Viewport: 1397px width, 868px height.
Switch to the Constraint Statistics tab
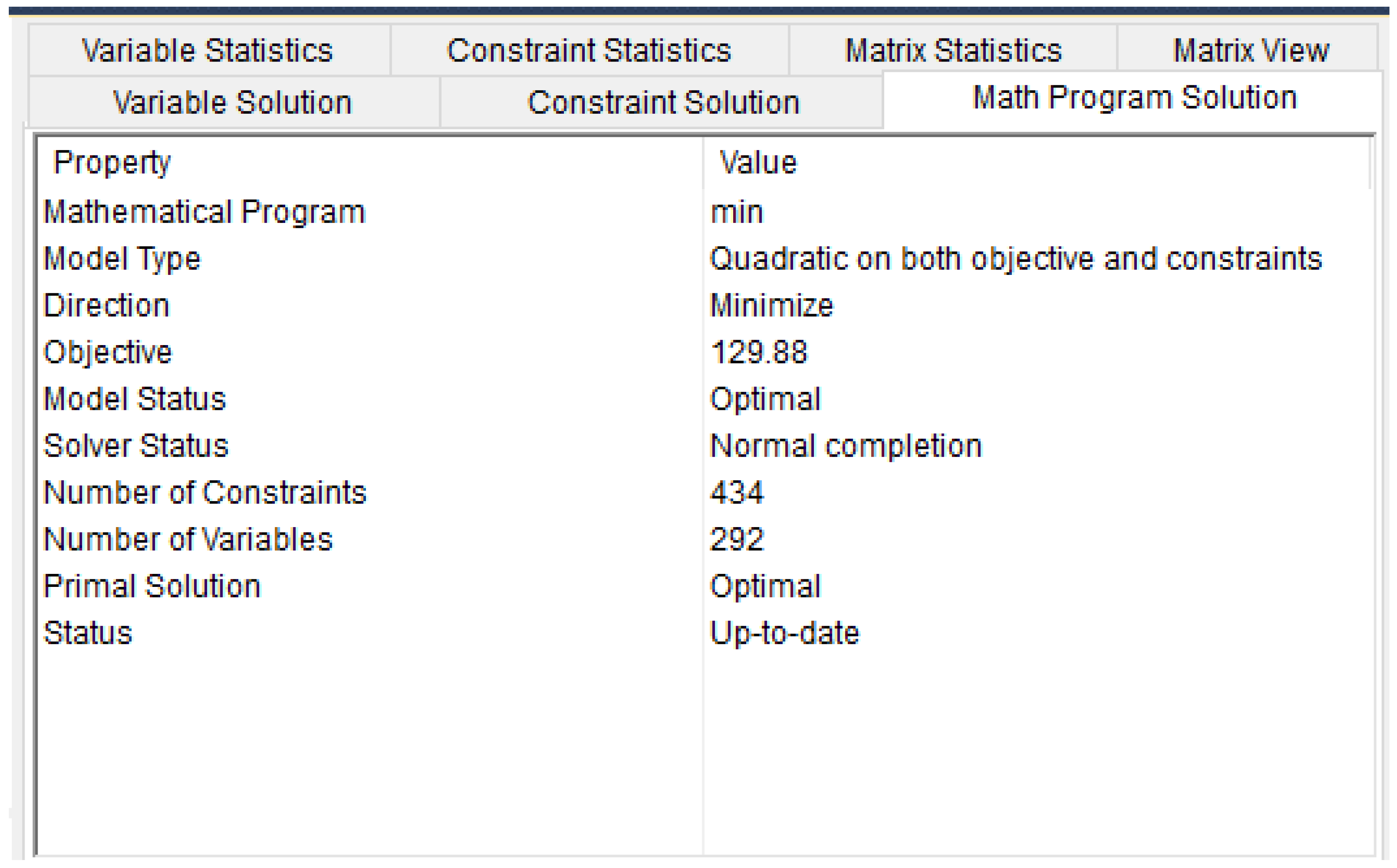tap(589, 51)
